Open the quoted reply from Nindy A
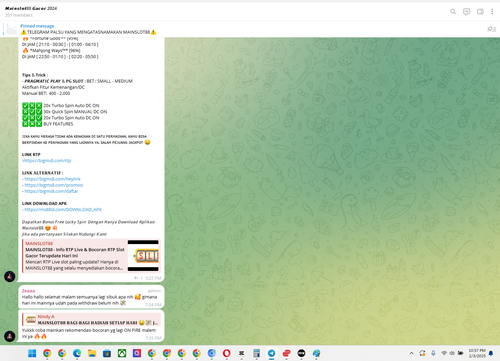 click(x=91, y=320)
